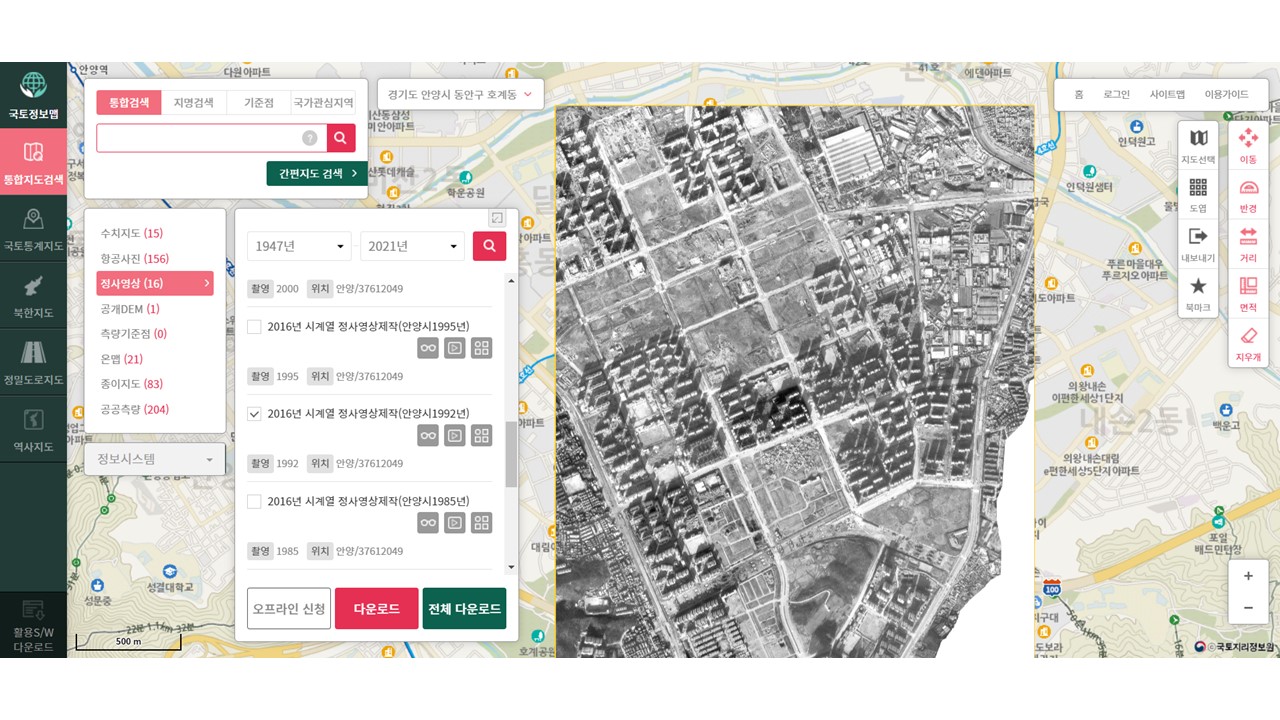
Task: Select the 면적 area measurement tool
Action: click(1248, 292)
